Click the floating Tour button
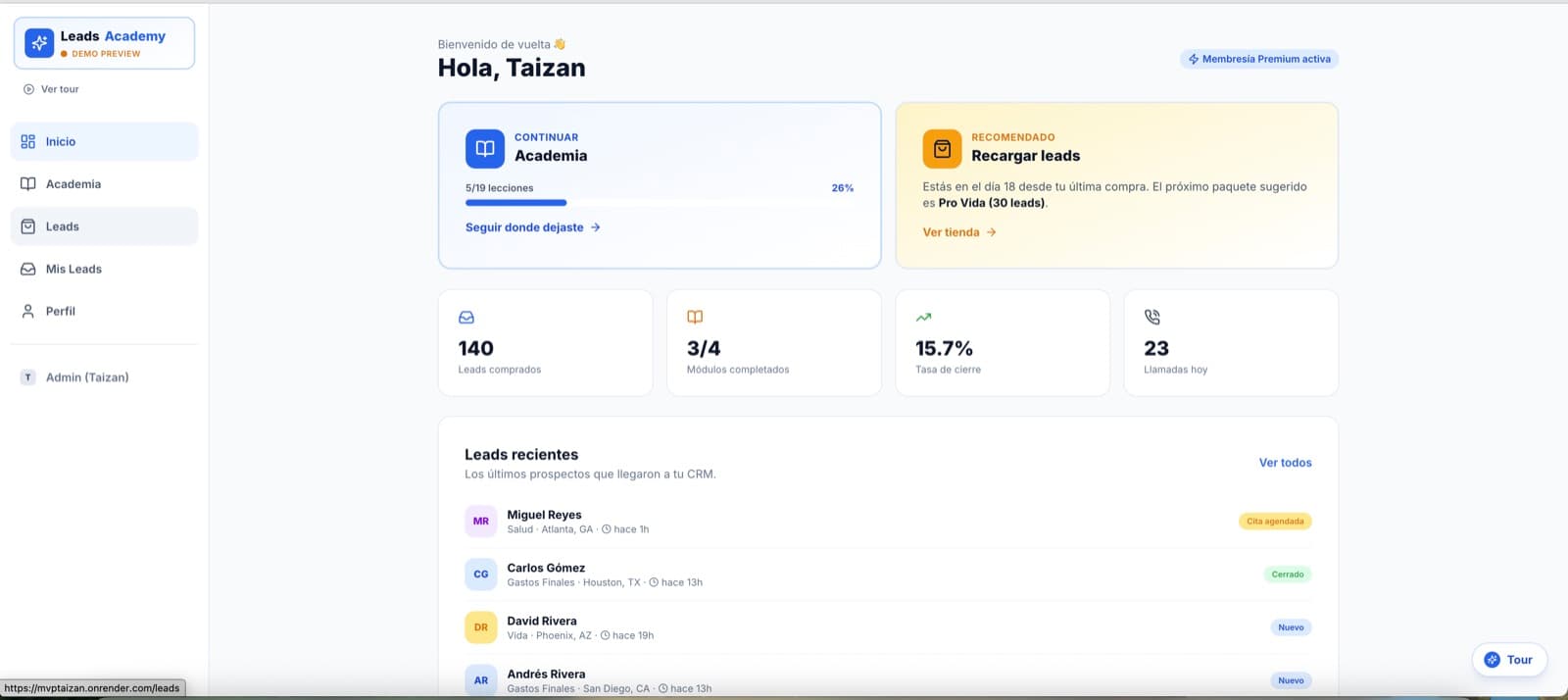Viewport: 1568px width, 700px height. point(1509,660)
